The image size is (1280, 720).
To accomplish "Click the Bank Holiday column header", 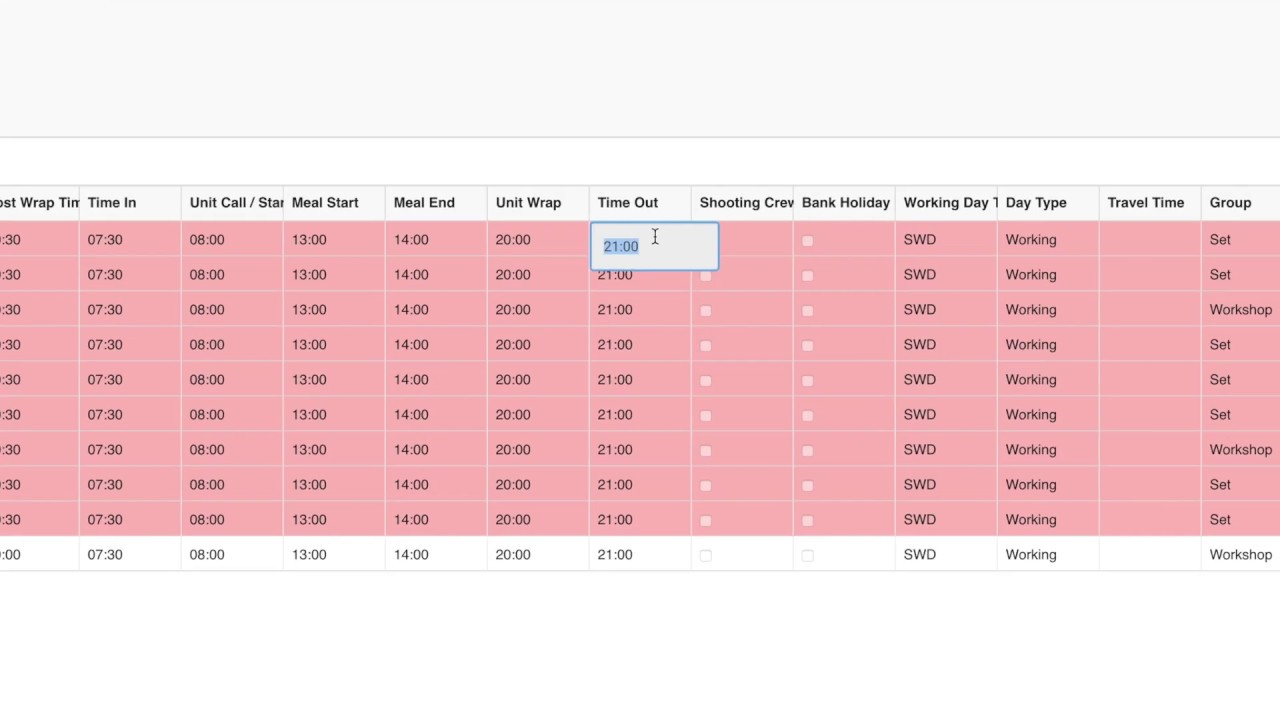I will [x=844, y=202].
